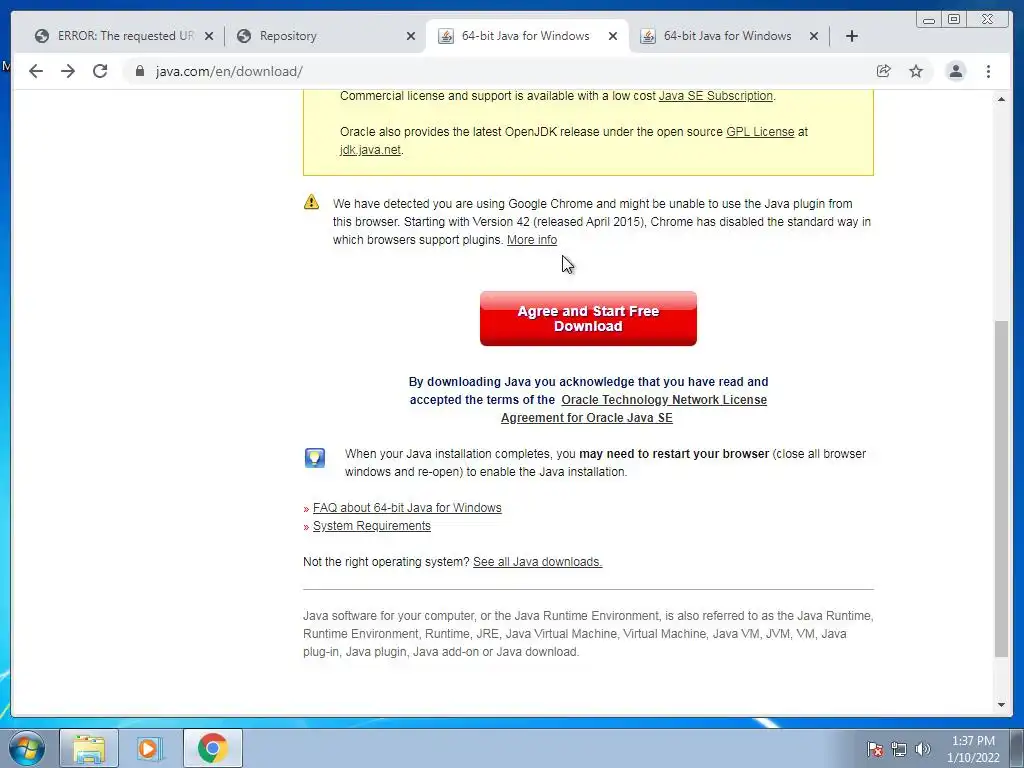Screen dimensions: 1024x768
Task: Open File Explorer from taskbar
Action: 89,748
